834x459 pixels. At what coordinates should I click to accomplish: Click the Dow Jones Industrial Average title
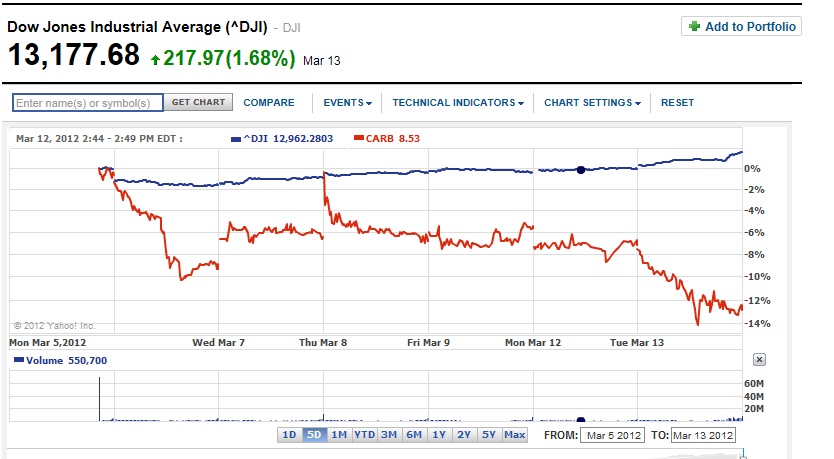point(137,27)
